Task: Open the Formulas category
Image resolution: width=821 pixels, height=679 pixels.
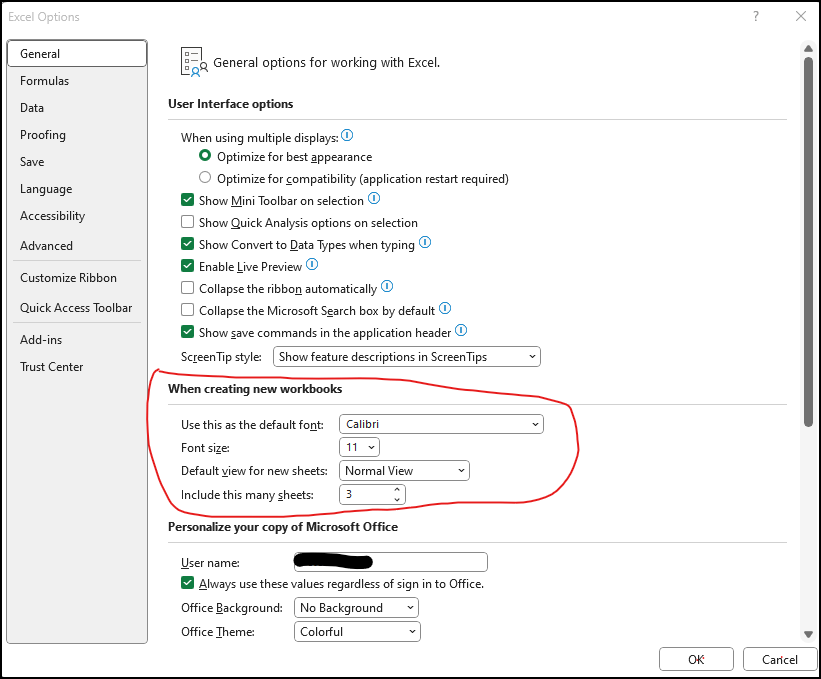Action: tap(77, 81)
